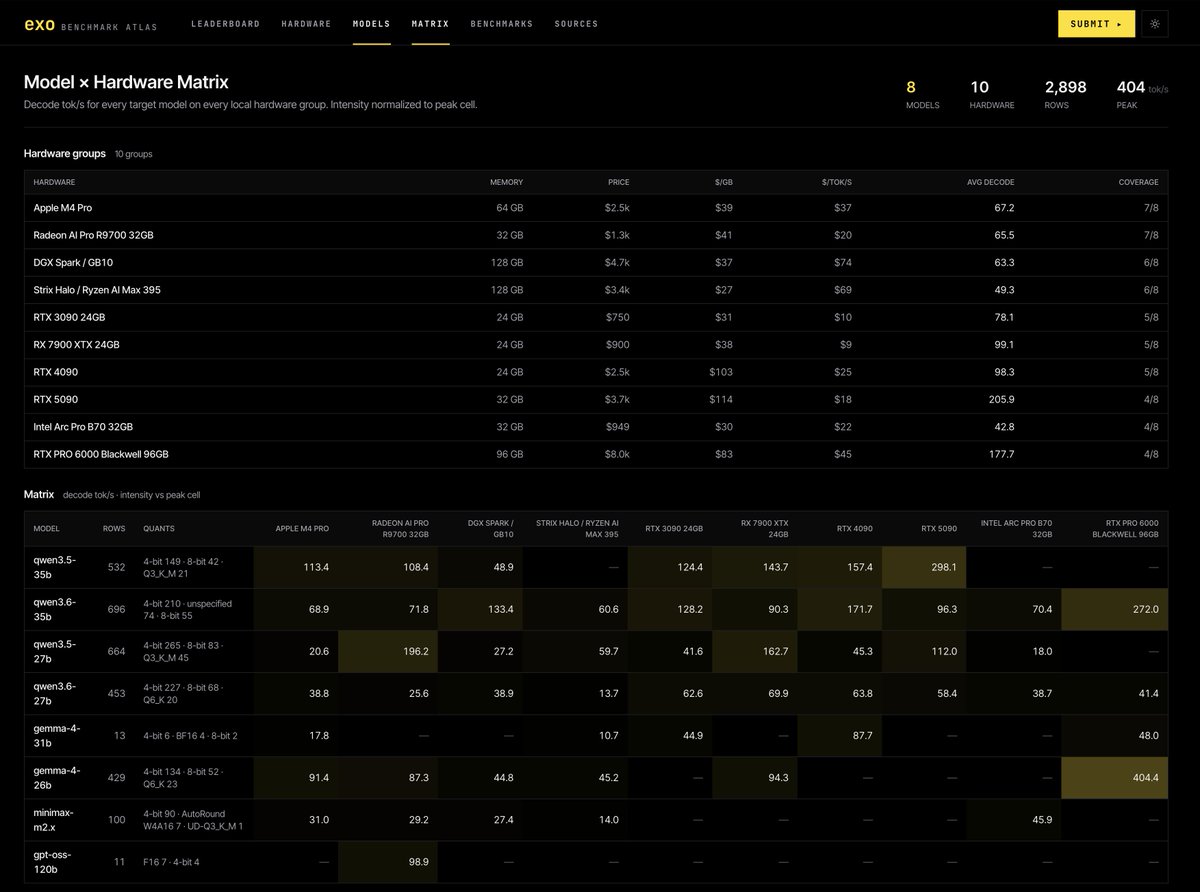The height and width of the screenshot is (892, 1200).
Task: Open the Sources tab
Action: click(x=576, y=24)
